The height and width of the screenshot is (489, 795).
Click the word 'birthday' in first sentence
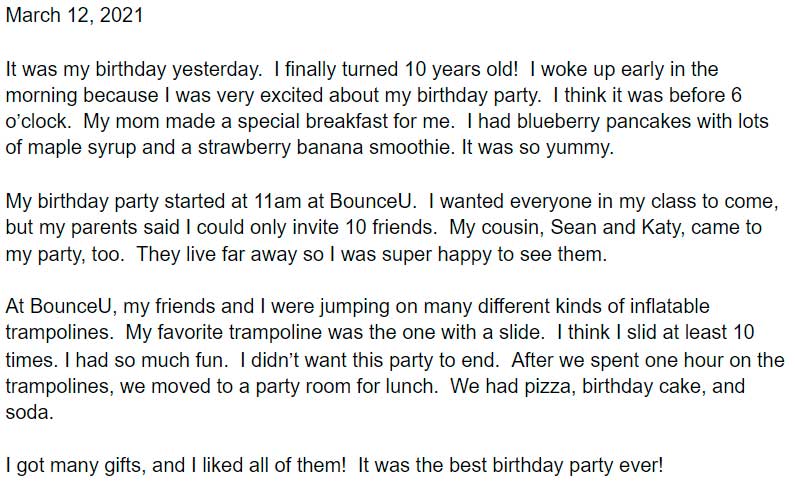[131, 69]
